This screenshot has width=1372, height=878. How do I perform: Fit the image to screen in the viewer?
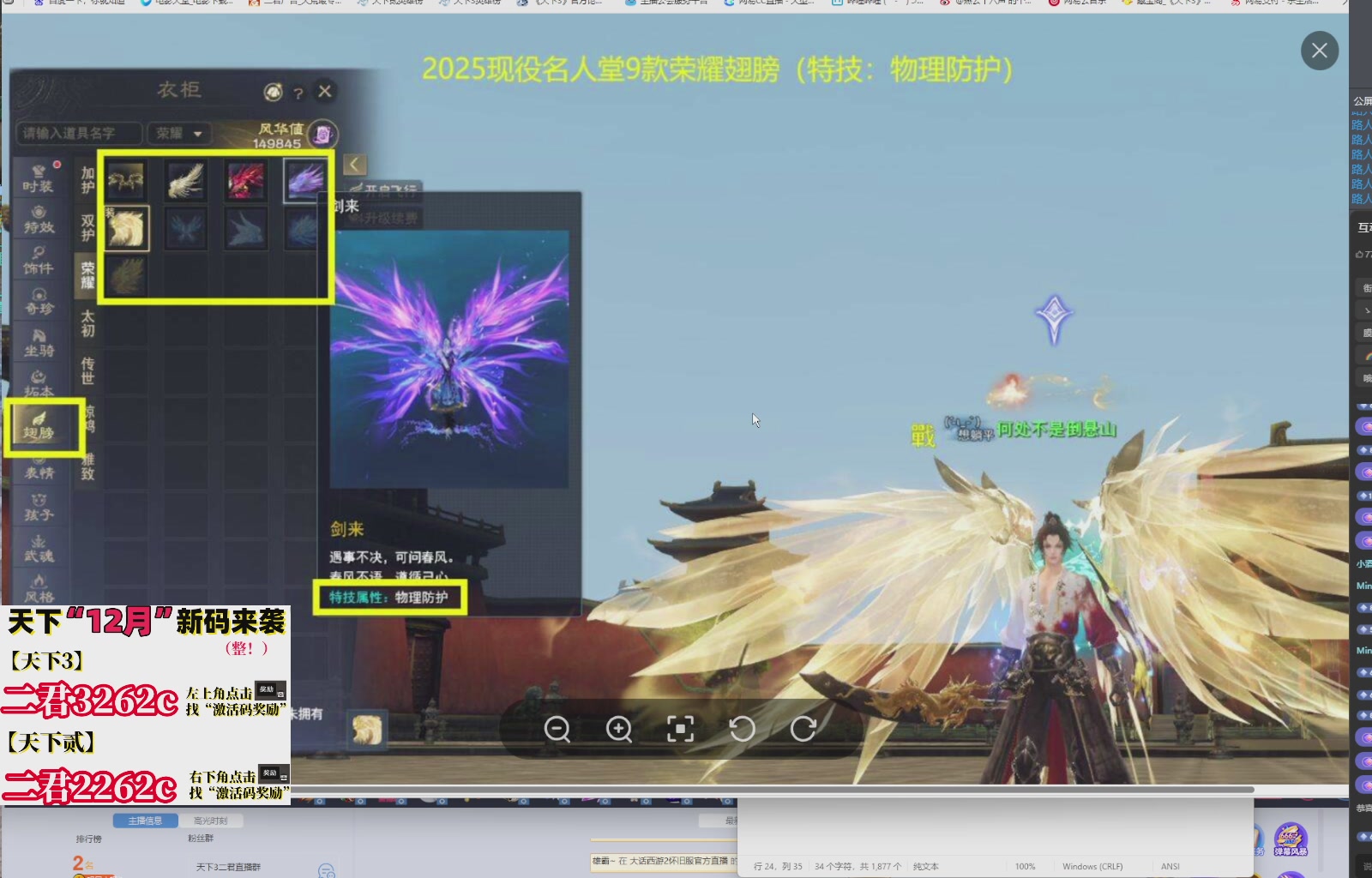point(681,729)
